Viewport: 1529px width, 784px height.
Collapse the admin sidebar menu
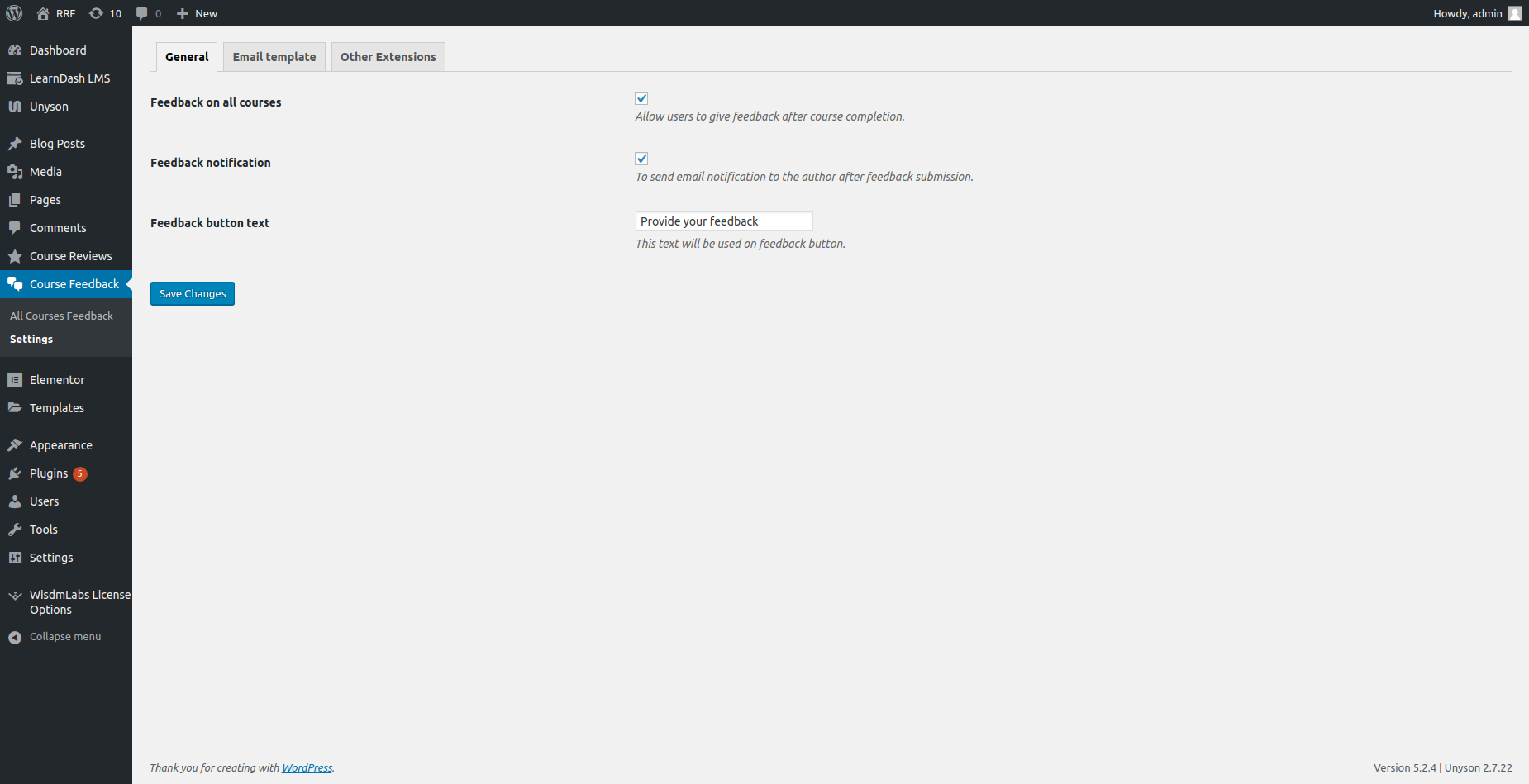pos(64,637)
